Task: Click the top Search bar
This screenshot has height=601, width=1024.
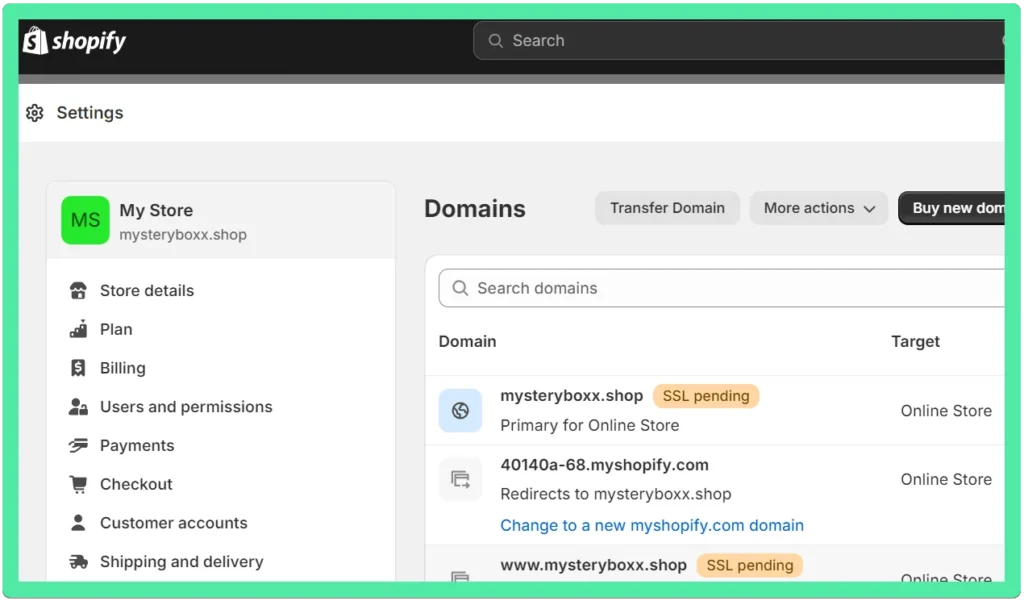Action: coord(739,41)
